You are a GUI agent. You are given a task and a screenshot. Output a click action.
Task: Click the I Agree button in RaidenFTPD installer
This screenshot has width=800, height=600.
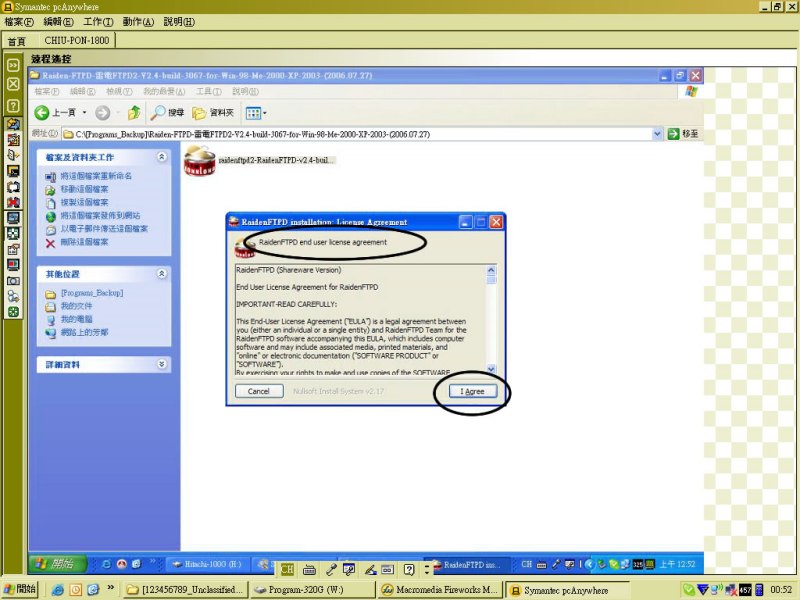tap(472, 391)
